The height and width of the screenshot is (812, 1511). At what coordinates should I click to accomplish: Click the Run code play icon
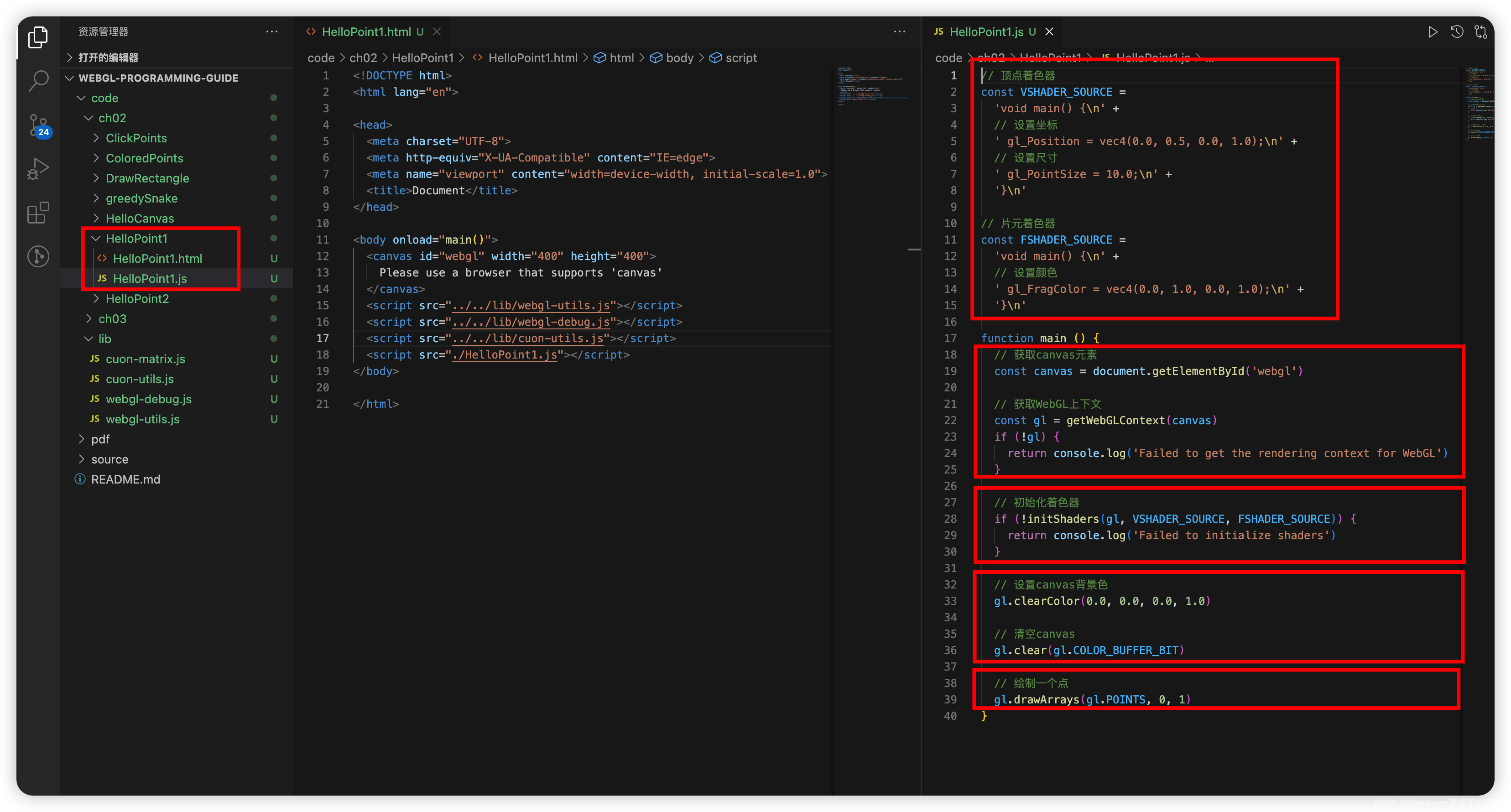click(x=1433, y=31)
